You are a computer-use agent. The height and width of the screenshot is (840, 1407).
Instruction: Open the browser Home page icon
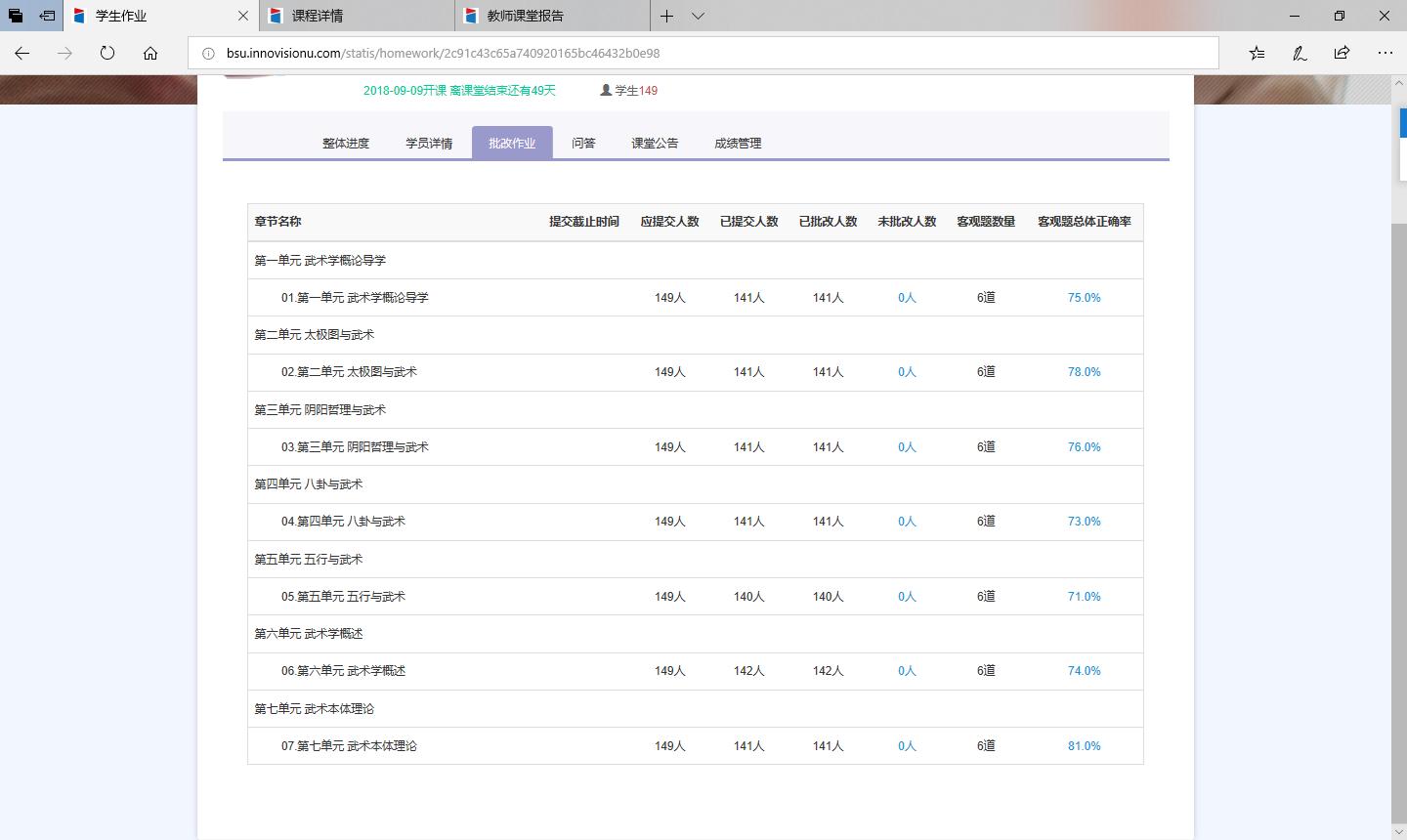point(149,53)
